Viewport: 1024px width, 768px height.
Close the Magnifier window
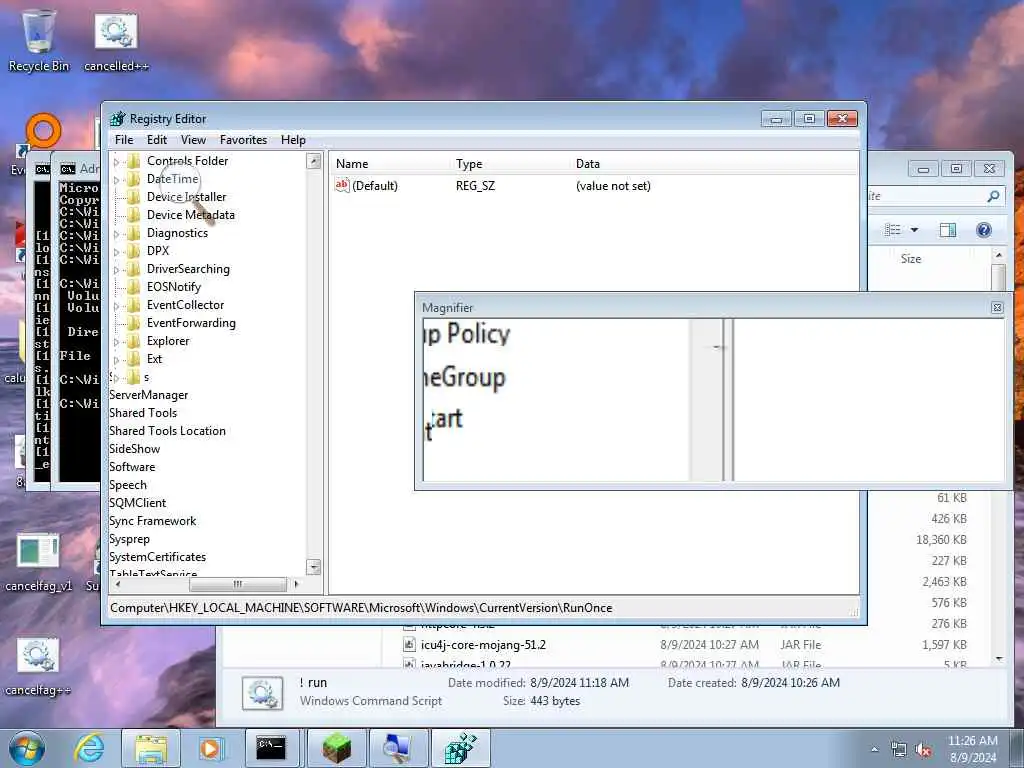point(997,308)
